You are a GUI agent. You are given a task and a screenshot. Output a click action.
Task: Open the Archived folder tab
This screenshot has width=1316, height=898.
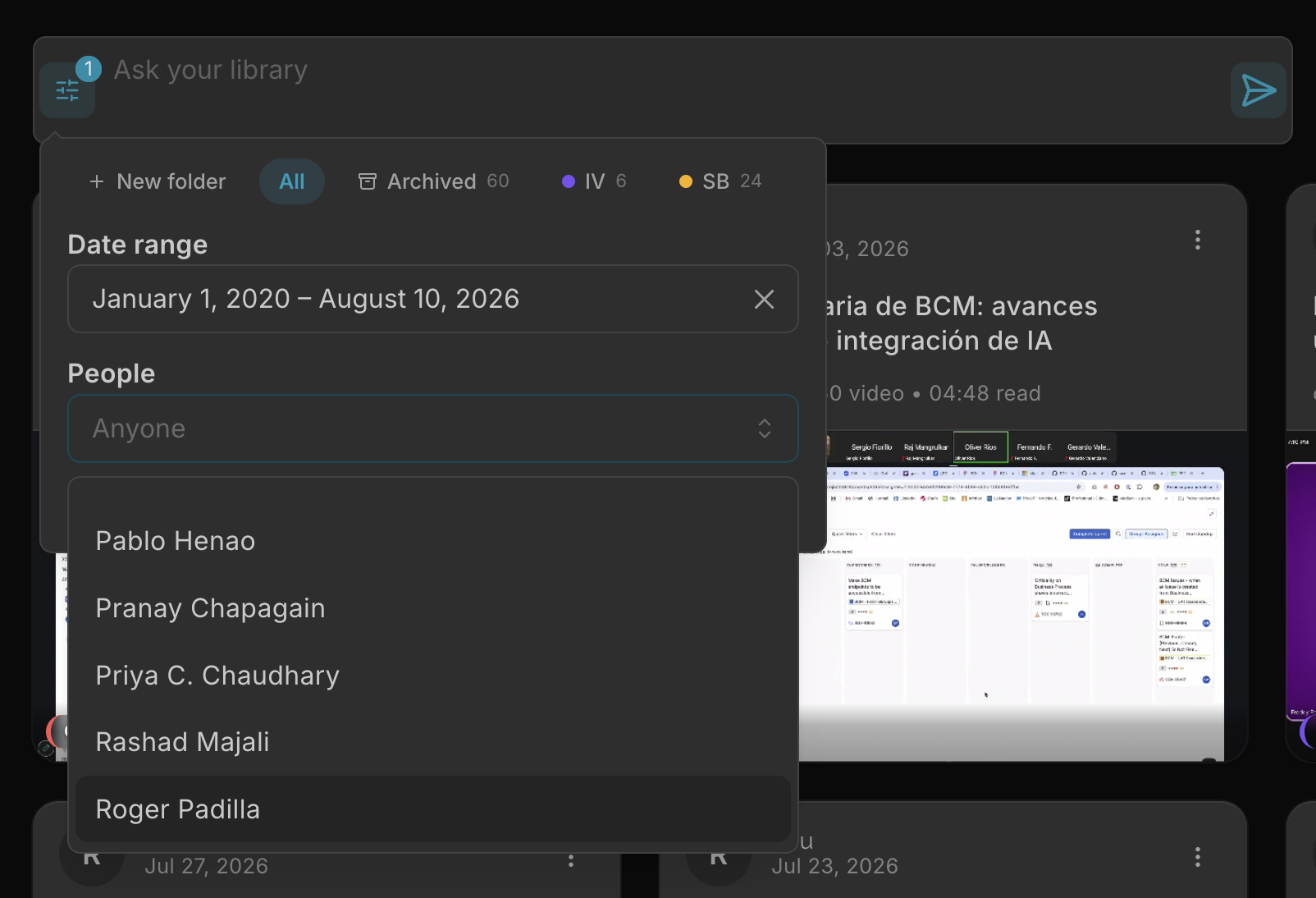pos(434,181)
